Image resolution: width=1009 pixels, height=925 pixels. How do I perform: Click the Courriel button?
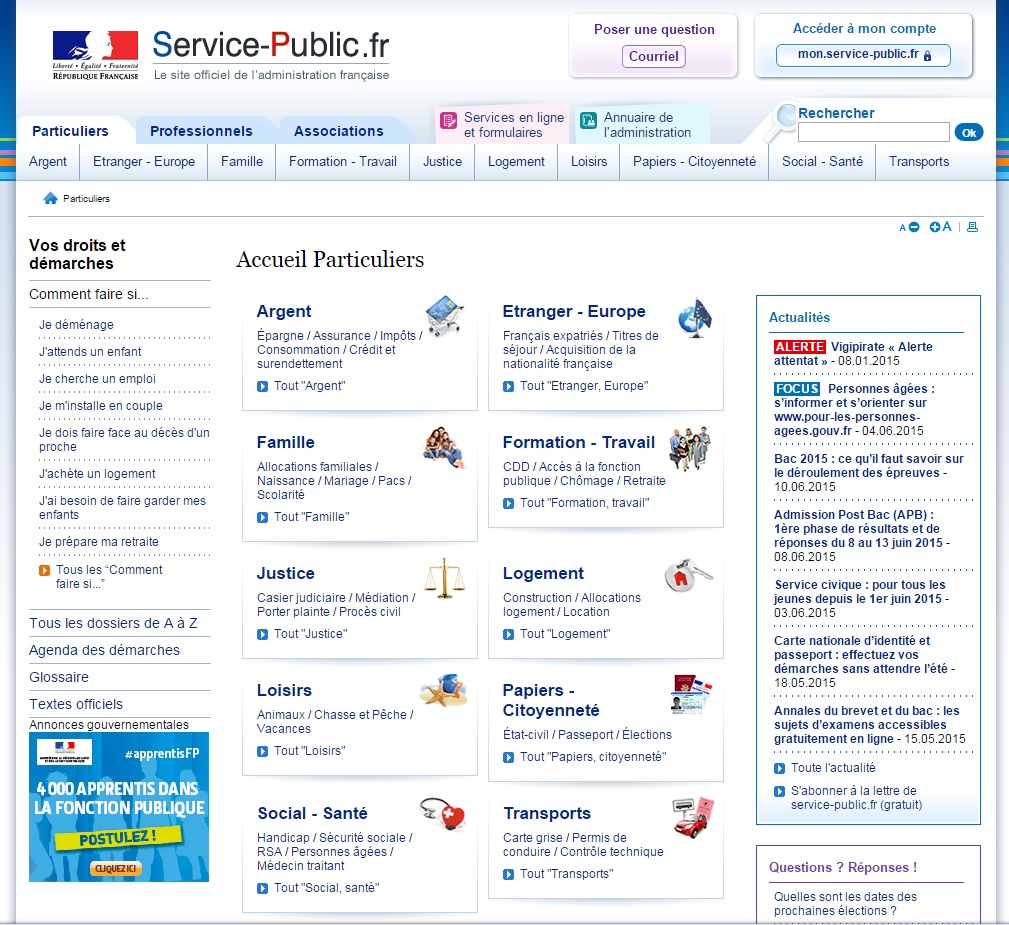[x=653, y=56]
